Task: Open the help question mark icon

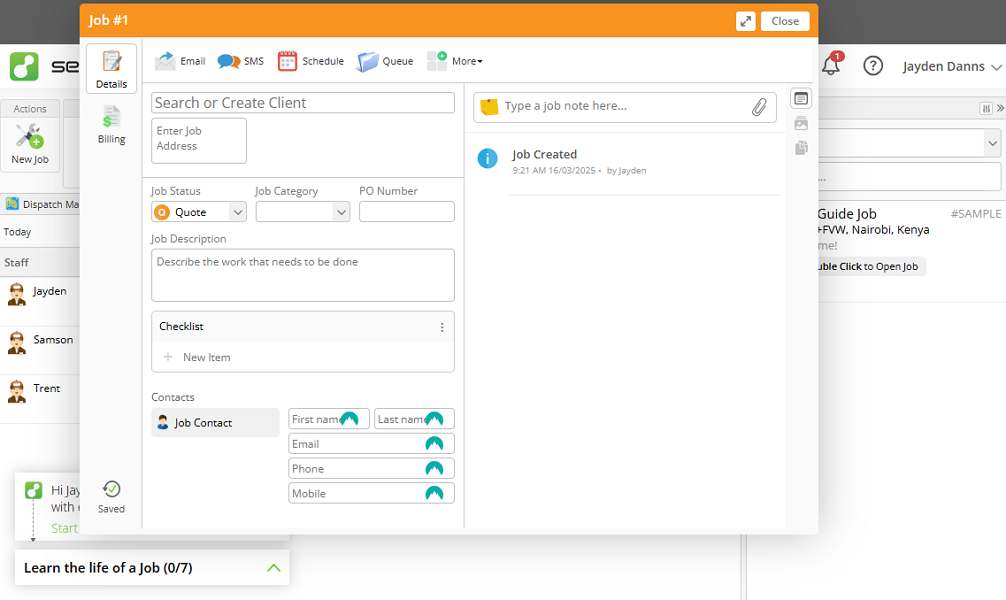Action: tap(873, 65)
